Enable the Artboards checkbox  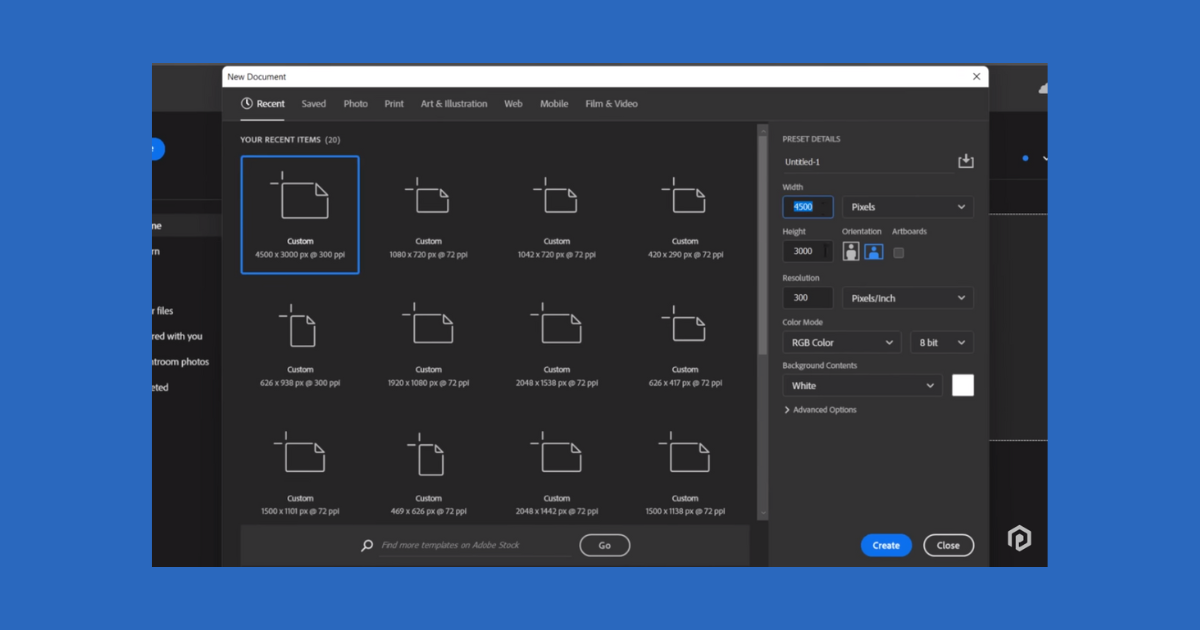[898, 253]
